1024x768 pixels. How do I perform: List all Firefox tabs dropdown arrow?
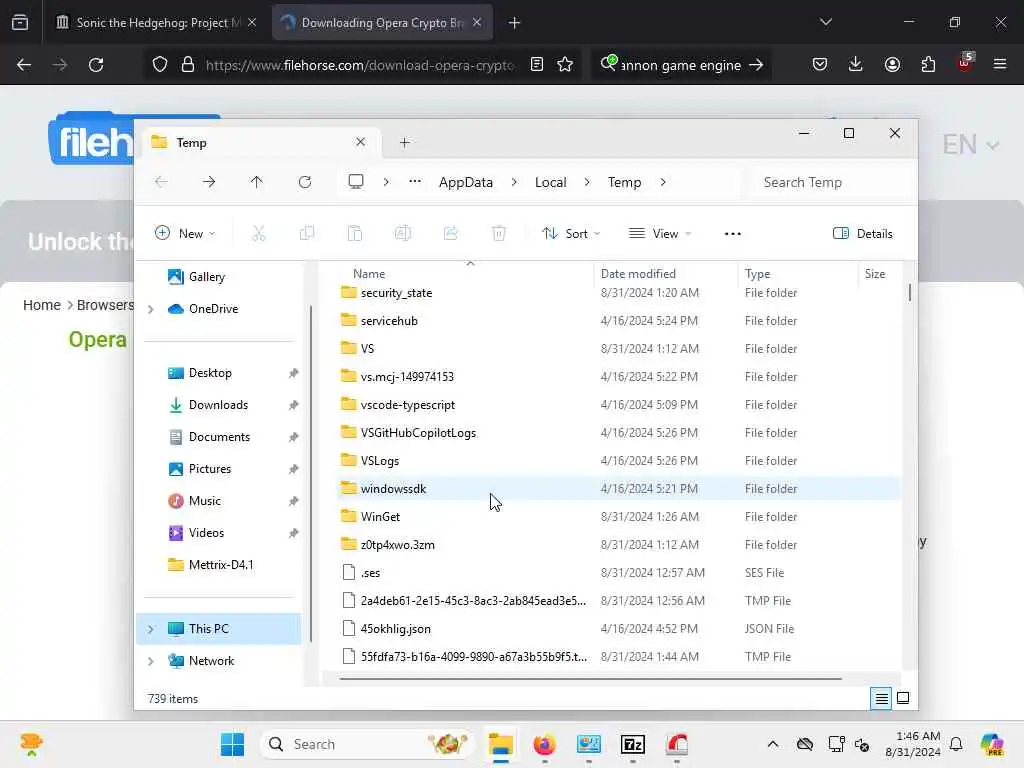point(825,22)
